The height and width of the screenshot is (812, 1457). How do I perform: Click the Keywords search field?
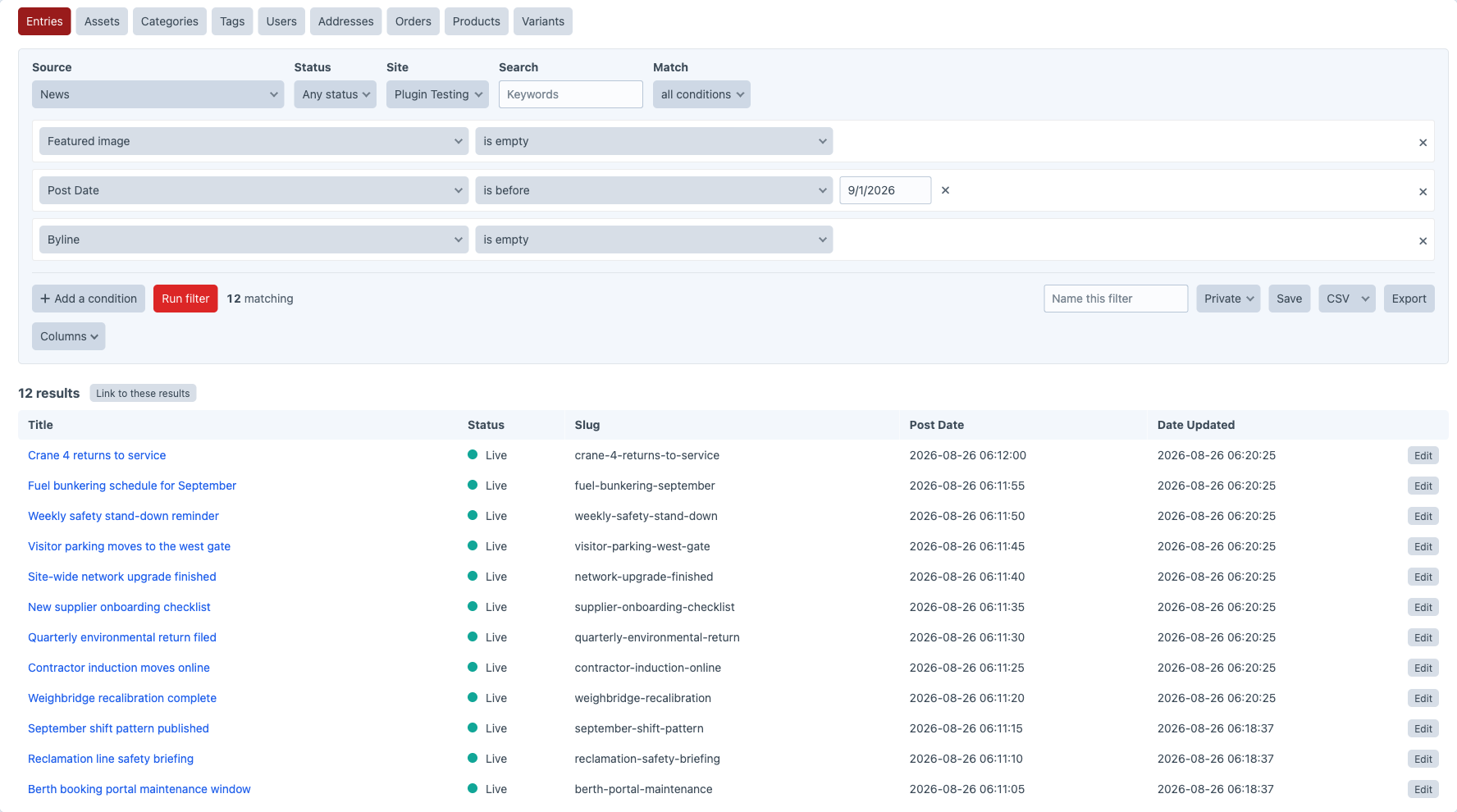571,94
